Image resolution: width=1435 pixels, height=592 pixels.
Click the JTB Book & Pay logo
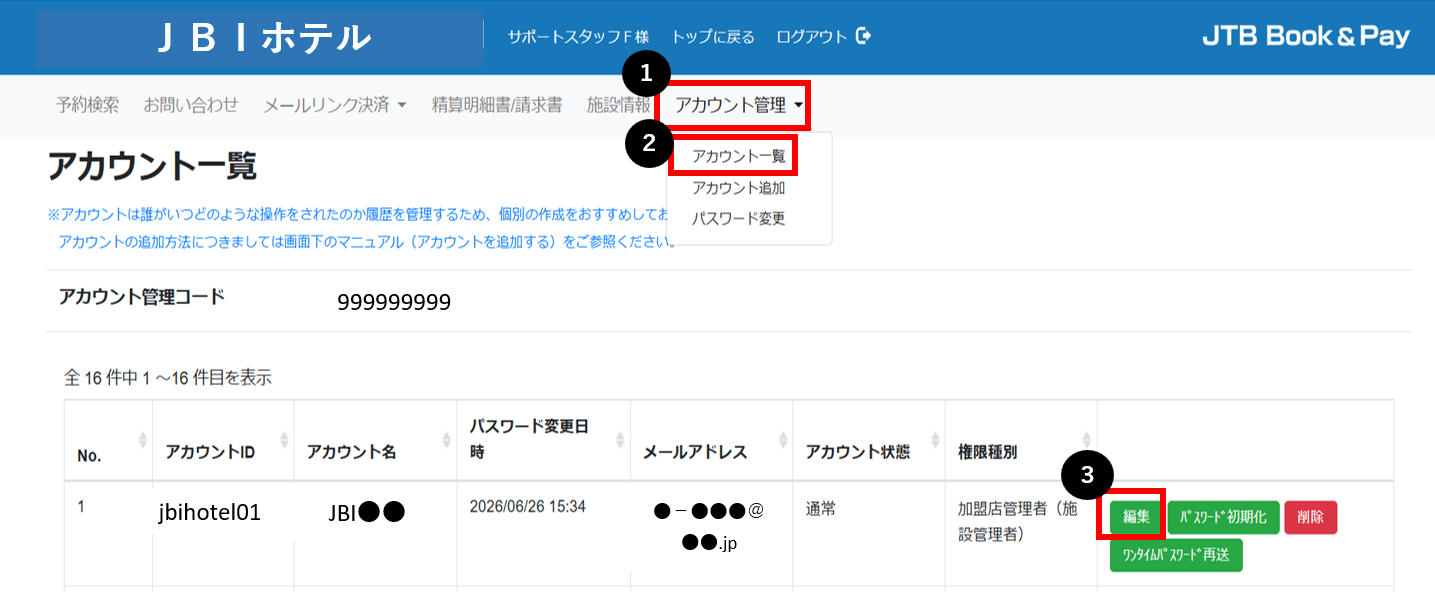point(1305,37)
